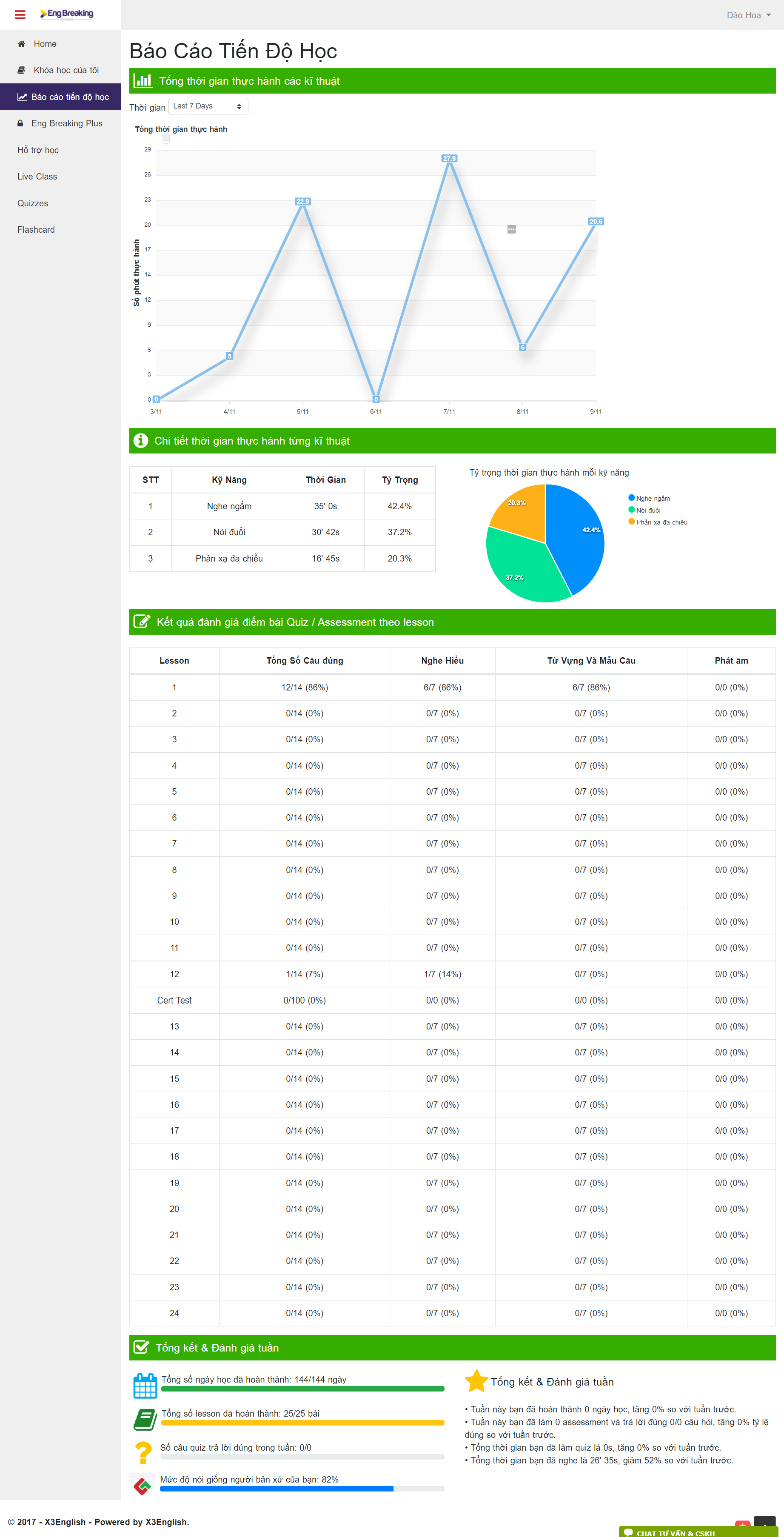
Task: Open the Last 7 Days time range selector
Action: tap(208, 106)
